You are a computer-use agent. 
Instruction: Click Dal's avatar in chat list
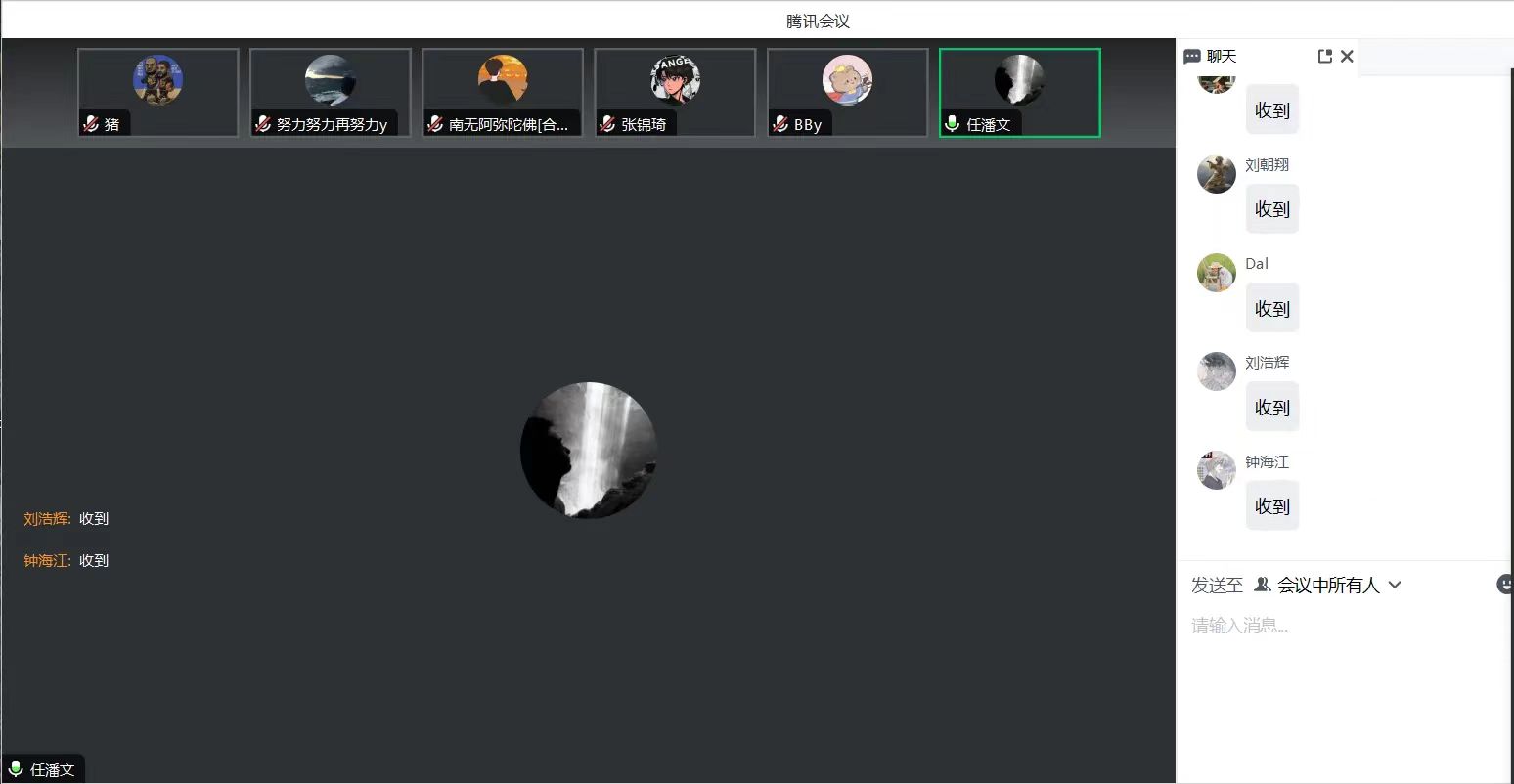tap(1216, 273)
